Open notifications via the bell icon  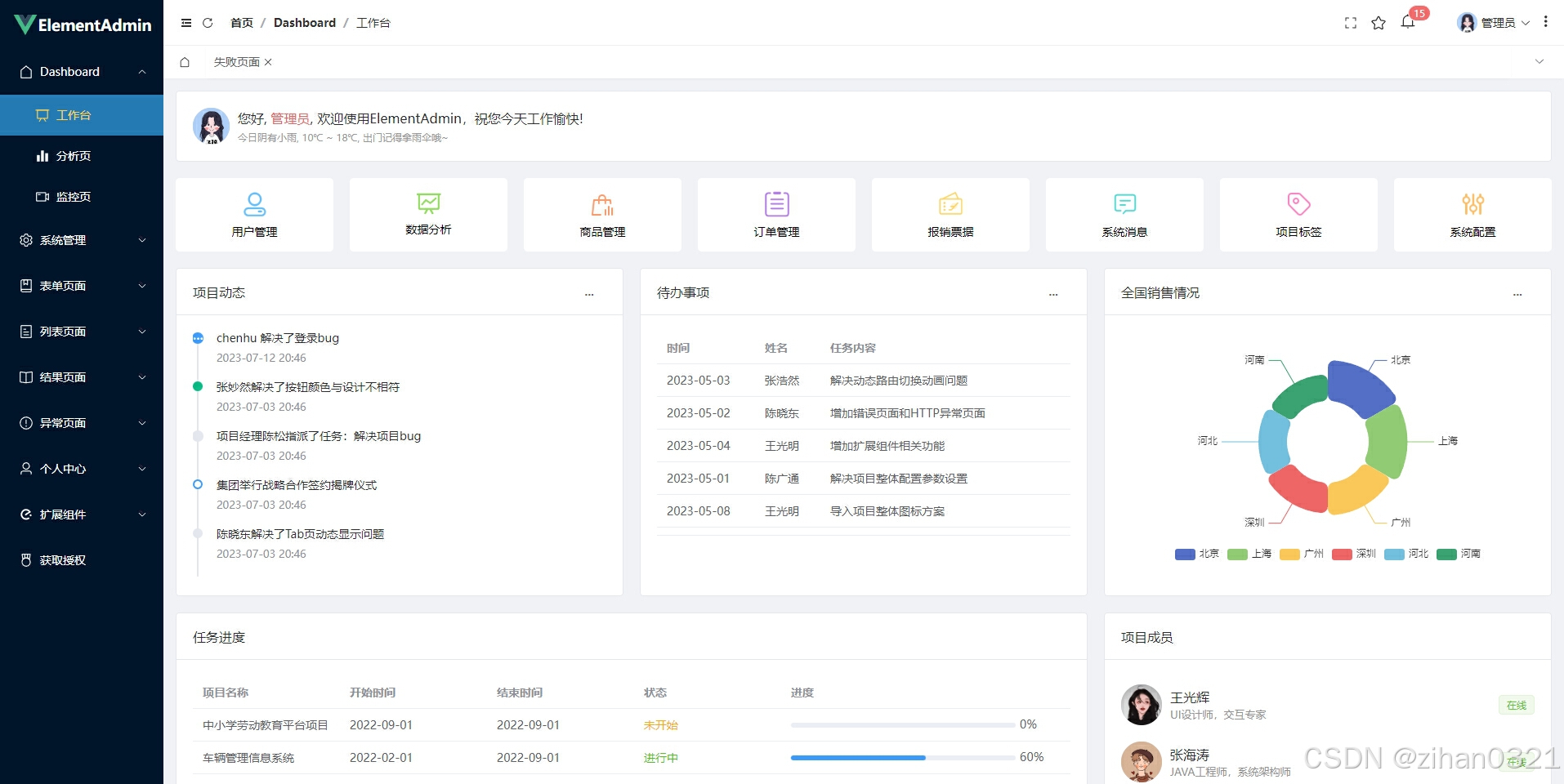[1407, 22]
